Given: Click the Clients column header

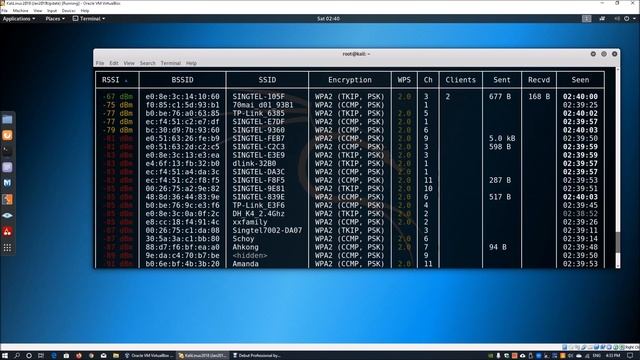Looking at the screenshot, I should 460,80.
